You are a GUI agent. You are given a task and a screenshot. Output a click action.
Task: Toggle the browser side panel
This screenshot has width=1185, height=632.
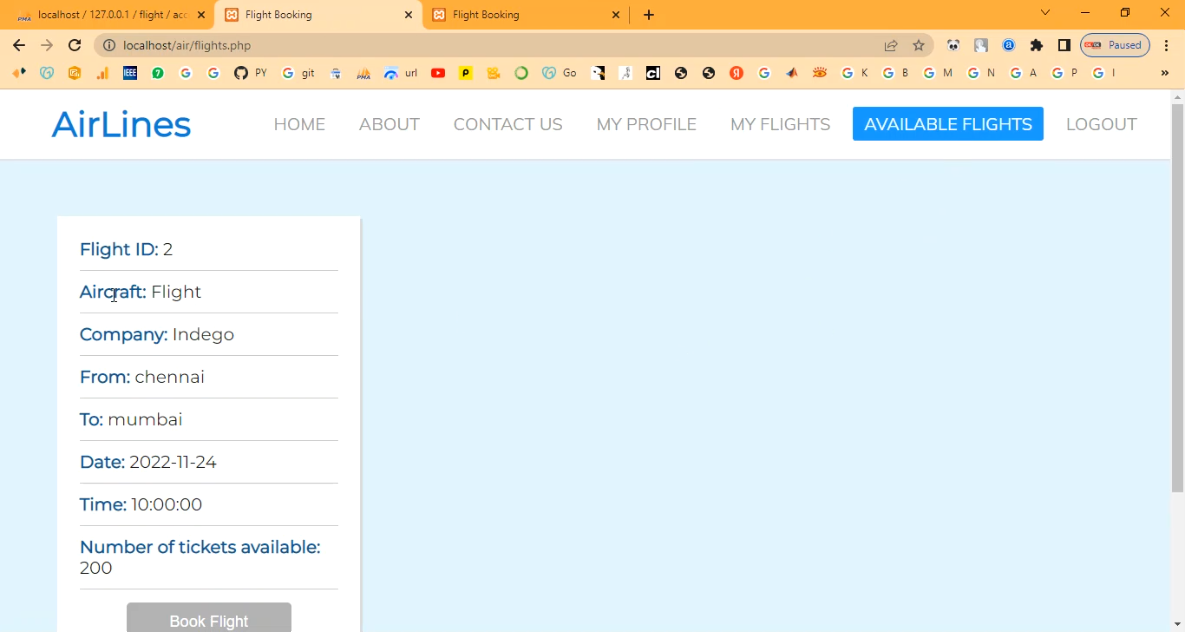(x=1064, y=45)
